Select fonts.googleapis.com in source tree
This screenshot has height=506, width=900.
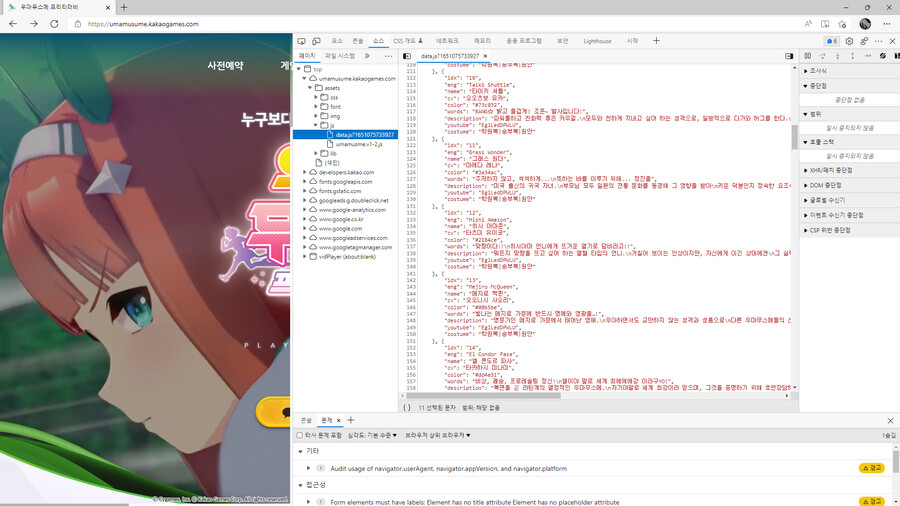(346, 181)
